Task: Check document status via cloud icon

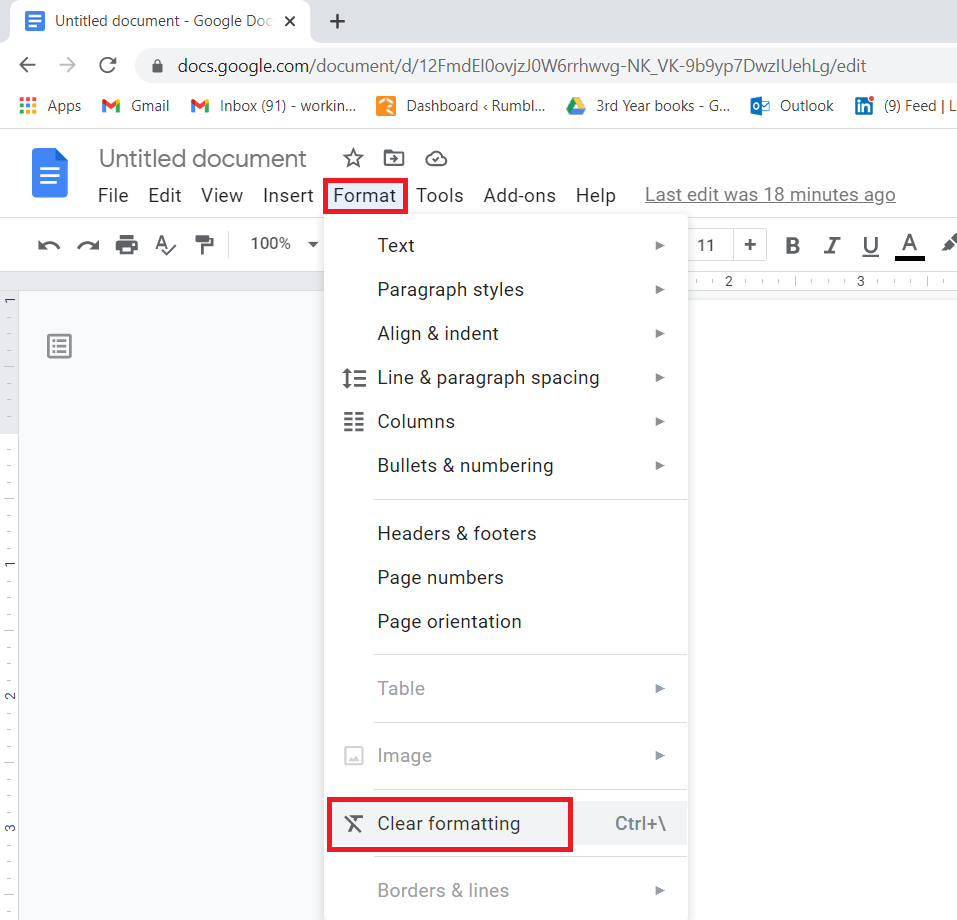Action: tap(435, 158)
